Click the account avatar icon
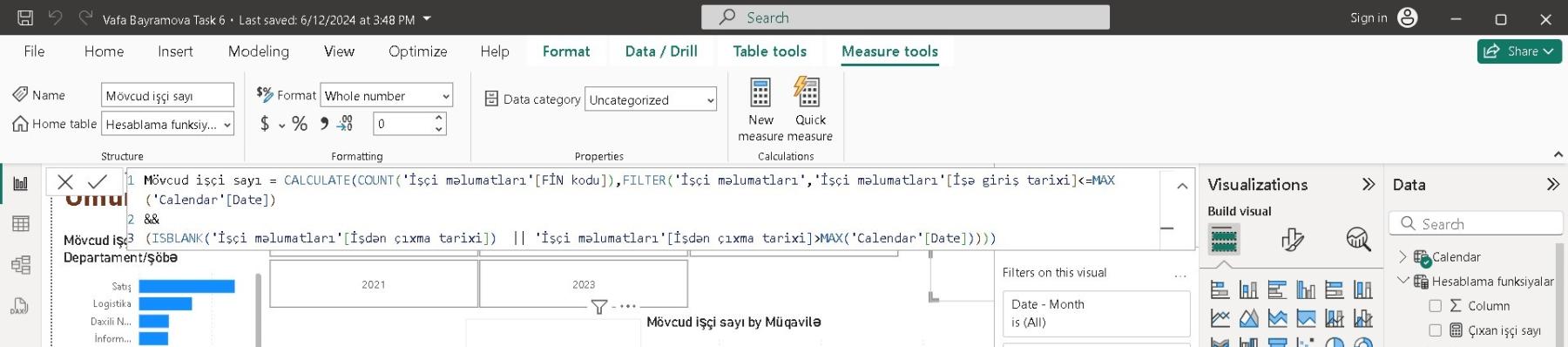Viewport: 1568px width, 347px height. 1408,17
